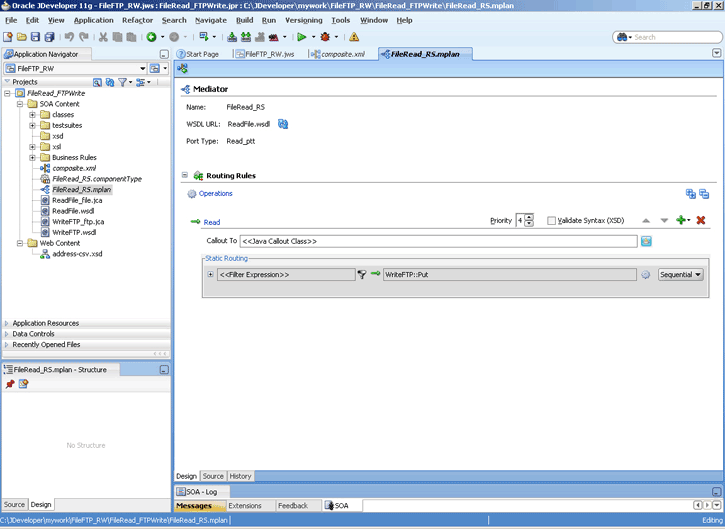This screenshot has height=529, width=725.
Task: Click the gear icon next to WriteFTP::Put
Action: [x=645, y=275]
